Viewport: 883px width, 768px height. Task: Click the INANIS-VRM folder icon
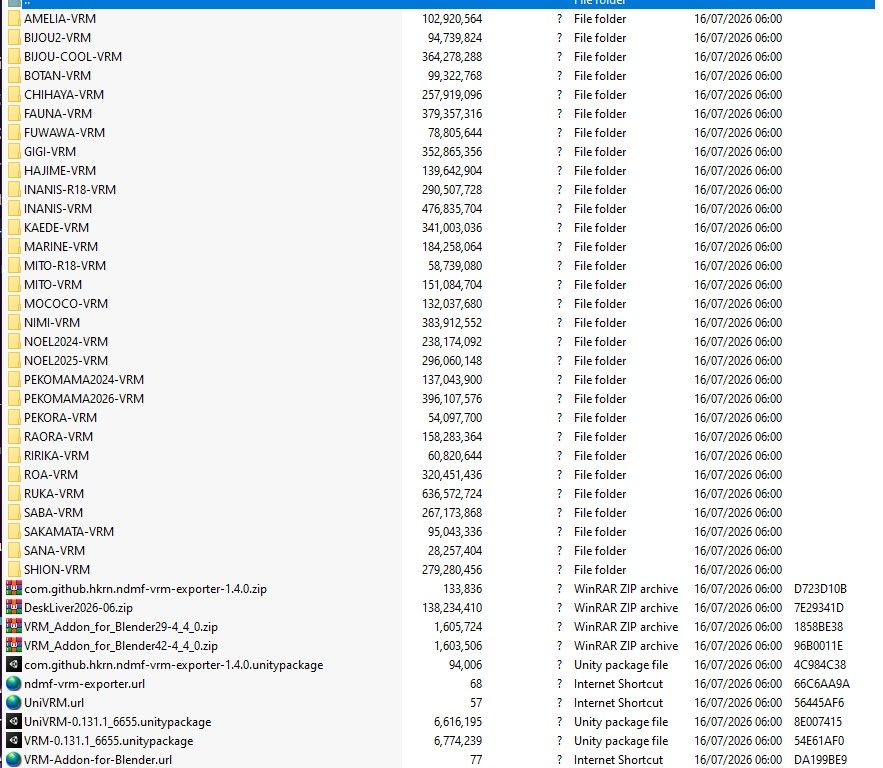point(14,209)
